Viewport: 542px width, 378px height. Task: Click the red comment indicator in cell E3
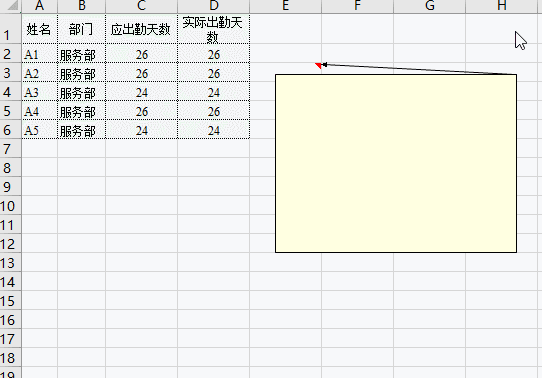(x=318, y=65)
